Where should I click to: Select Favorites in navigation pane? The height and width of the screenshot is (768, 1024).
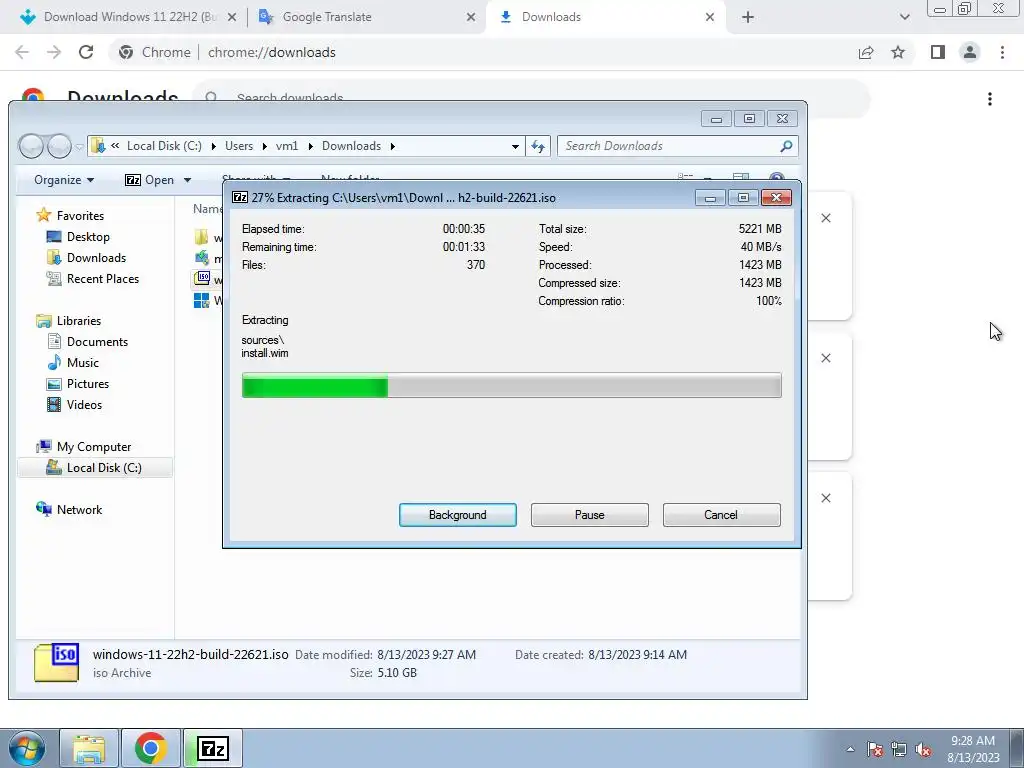pos(71,216)
